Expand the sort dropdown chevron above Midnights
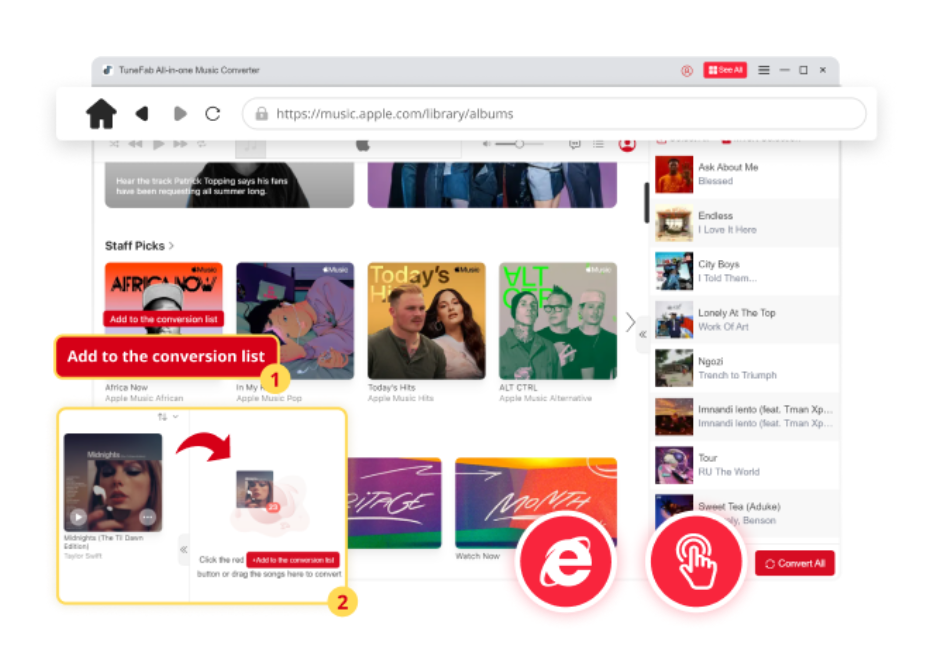Image resolution: width=932 pixels, height=664 pixels. [x=175, y=417]
